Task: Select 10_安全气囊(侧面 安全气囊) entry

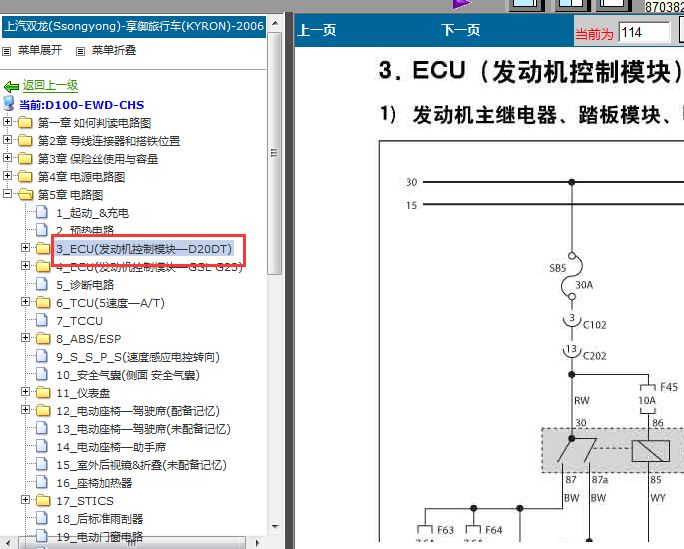Action: pos(128,375)
